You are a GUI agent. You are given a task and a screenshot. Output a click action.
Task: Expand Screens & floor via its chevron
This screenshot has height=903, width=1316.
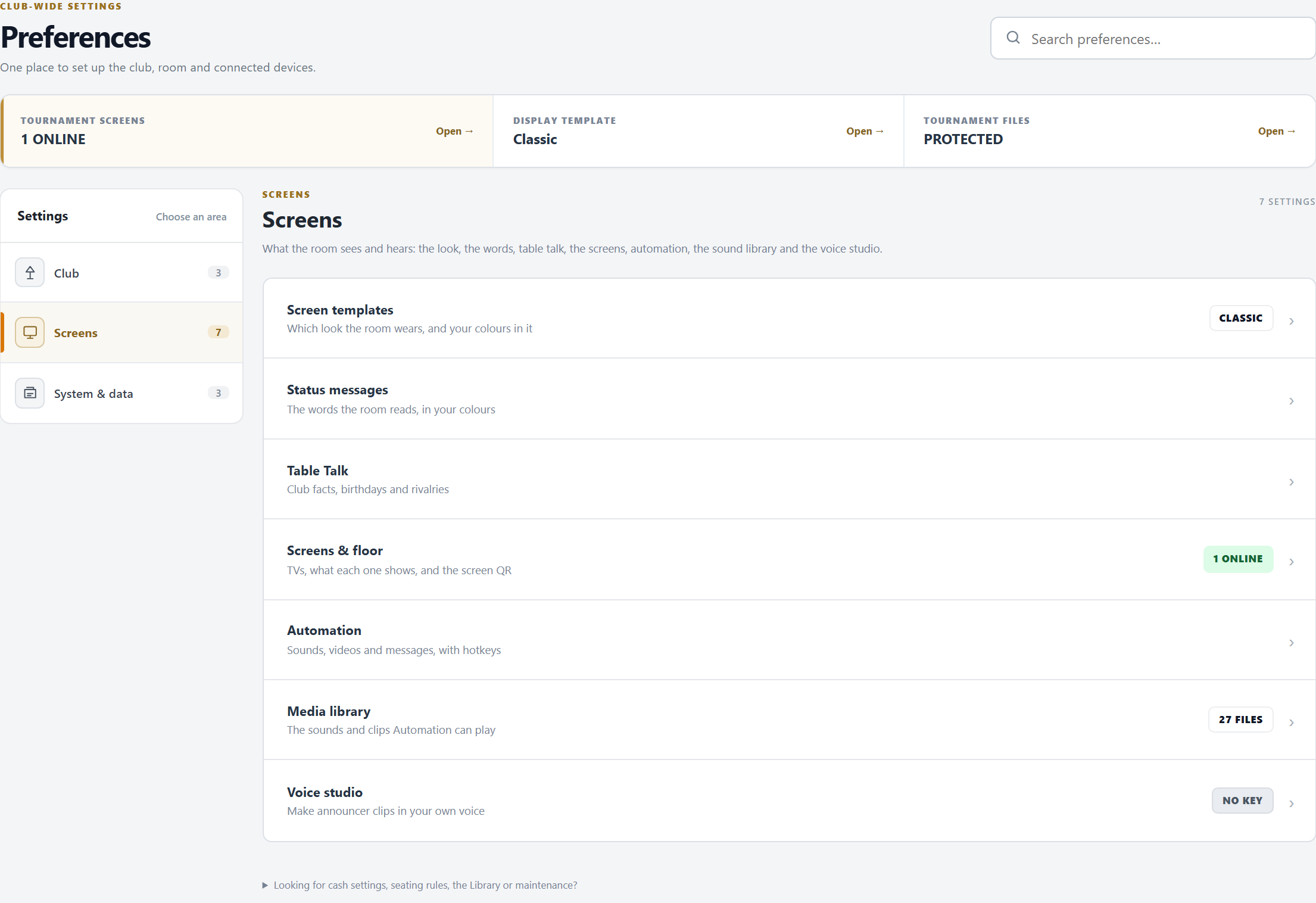click(1292, 562)
